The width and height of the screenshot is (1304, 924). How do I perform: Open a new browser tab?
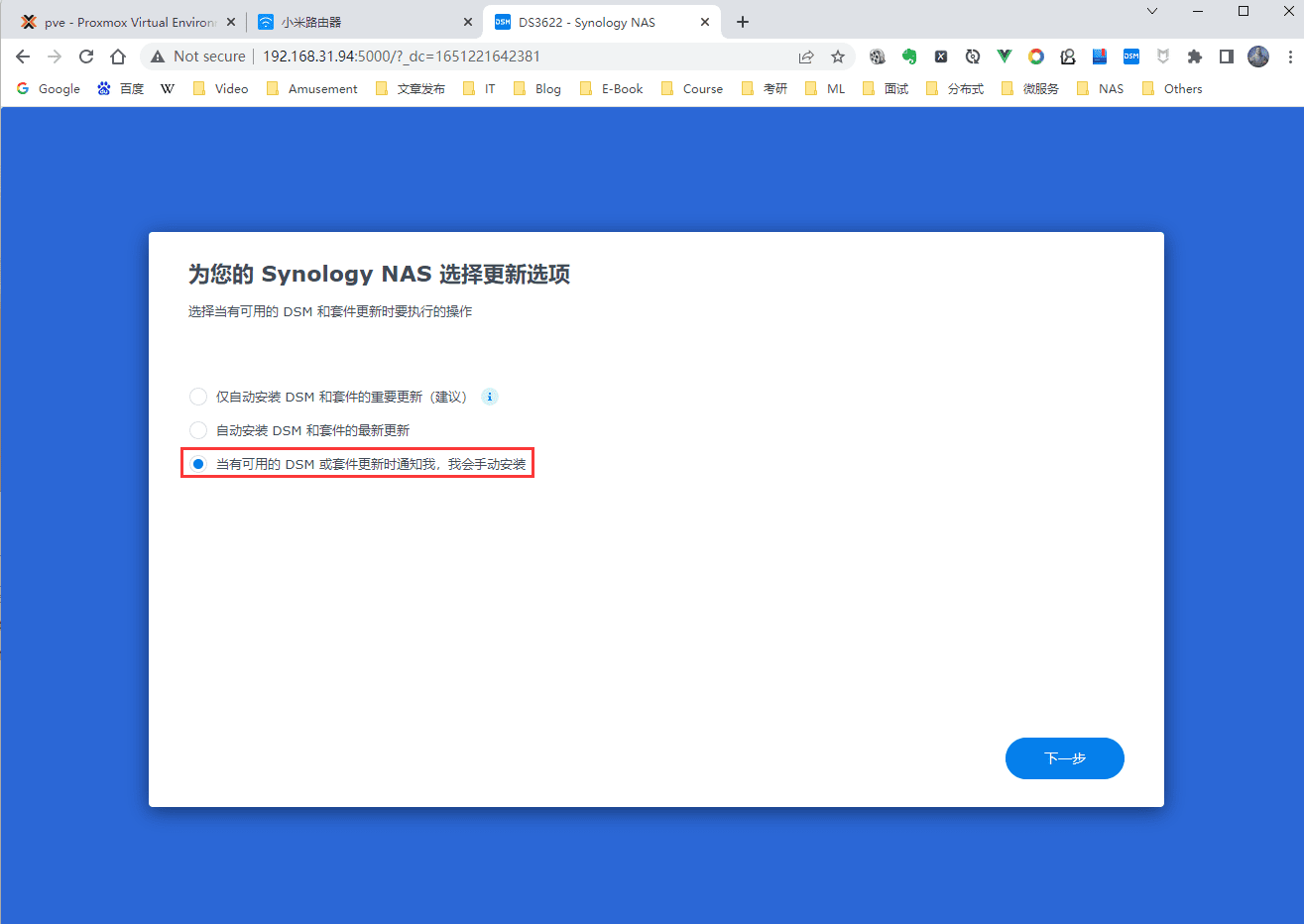(743, 22)
